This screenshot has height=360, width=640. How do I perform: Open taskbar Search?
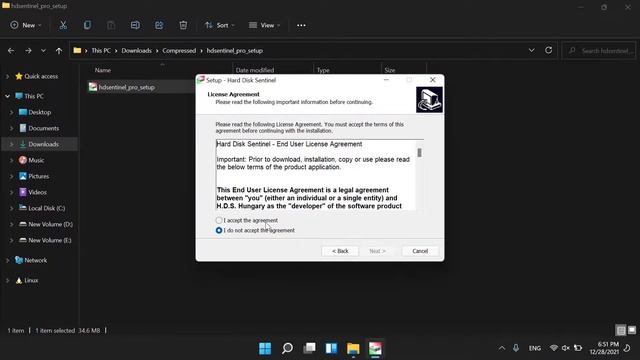287,348
